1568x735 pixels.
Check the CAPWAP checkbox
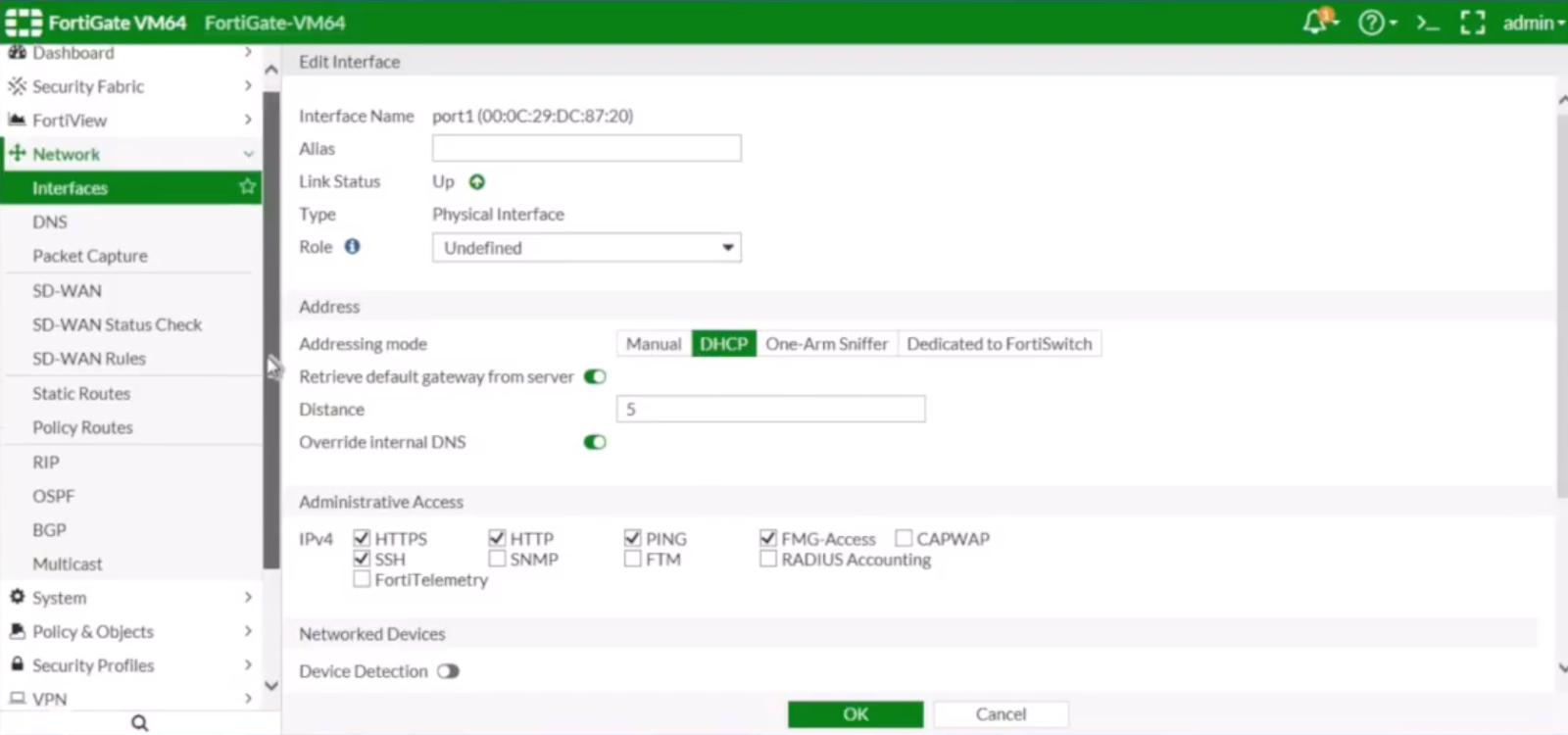point(904,538)
